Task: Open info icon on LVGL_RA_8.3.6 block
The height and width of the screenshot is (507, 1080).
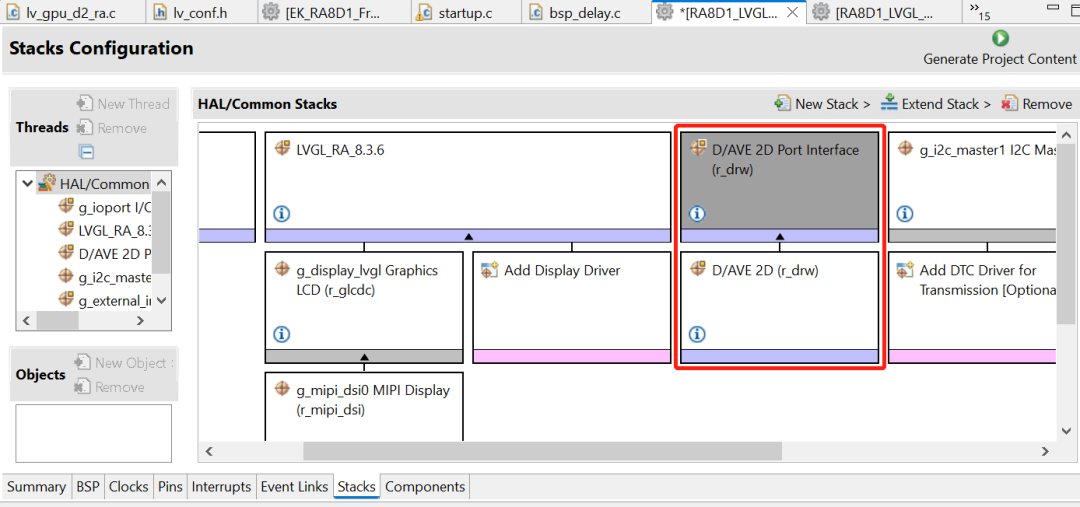Action: point(280,214)
